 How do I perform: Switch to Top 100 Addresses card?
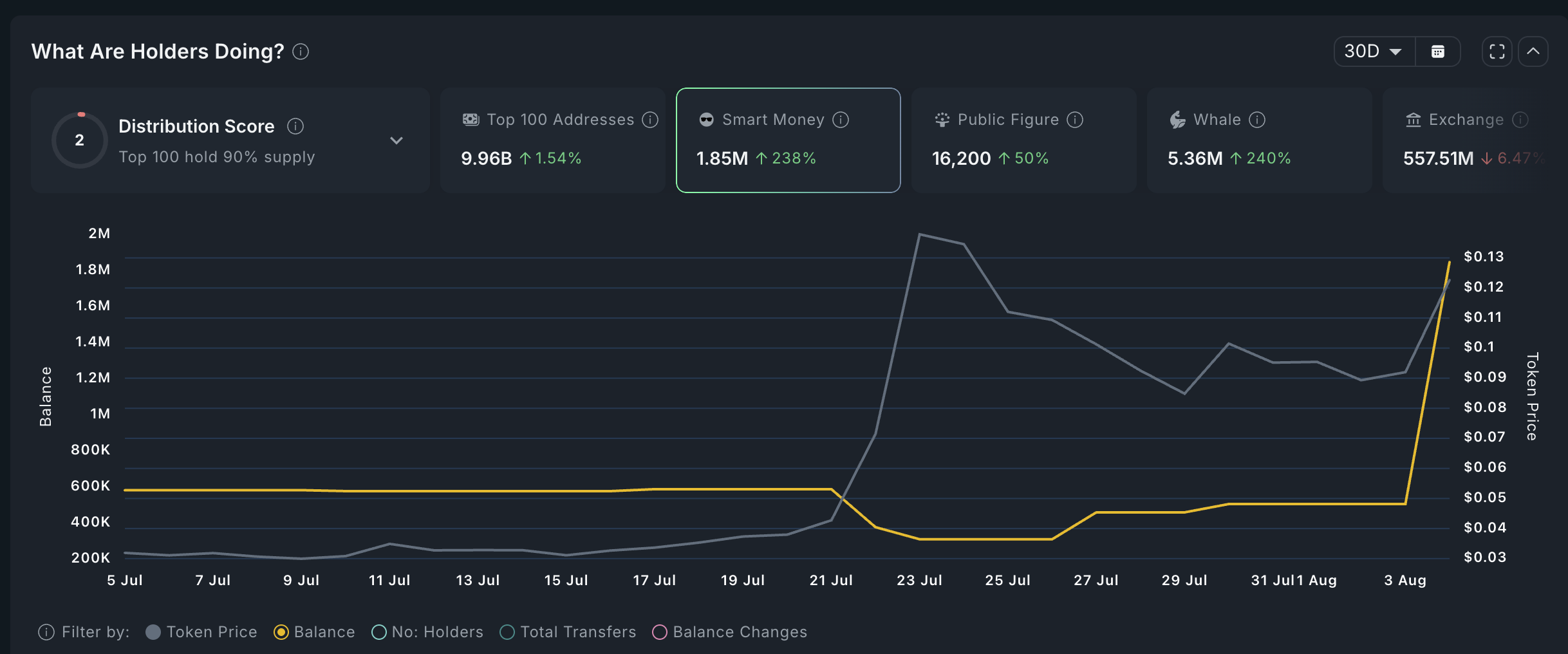pyautogui.click(x=552, y=140)
